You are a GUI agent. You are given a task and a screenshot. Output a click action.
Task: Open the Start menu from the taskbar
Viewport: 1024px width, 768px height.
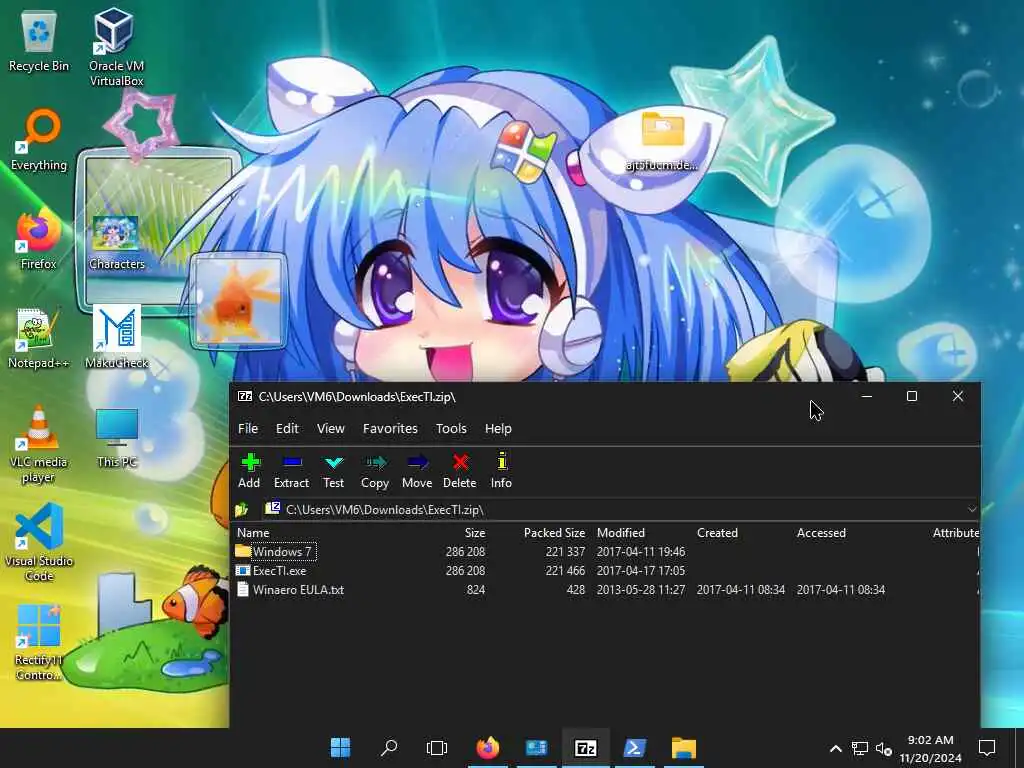340,747
